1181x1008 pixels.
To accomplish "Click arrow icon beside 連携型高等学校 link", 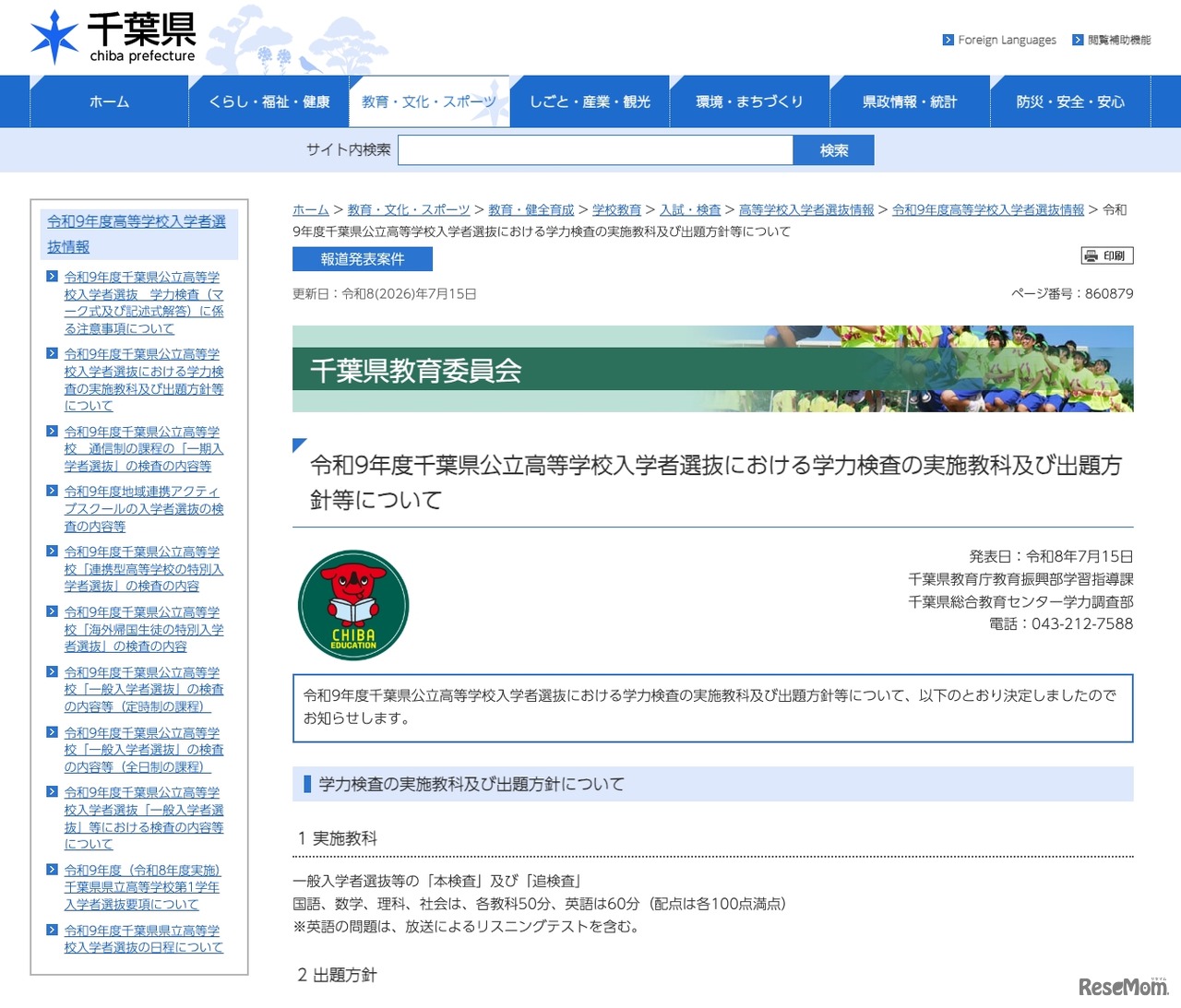I will [53, 551].
